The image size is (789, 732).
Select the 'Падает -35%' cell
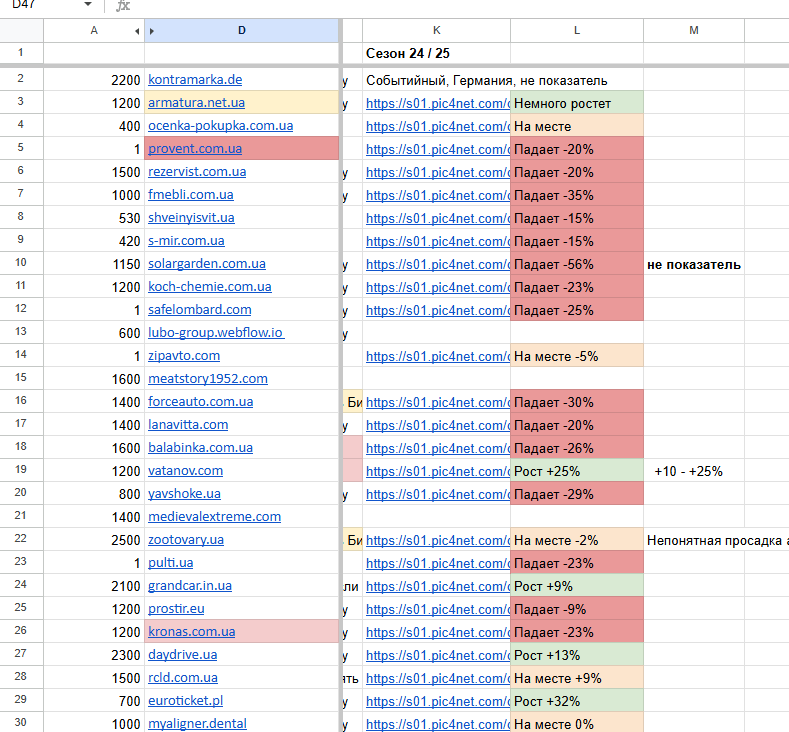[577, 195]
